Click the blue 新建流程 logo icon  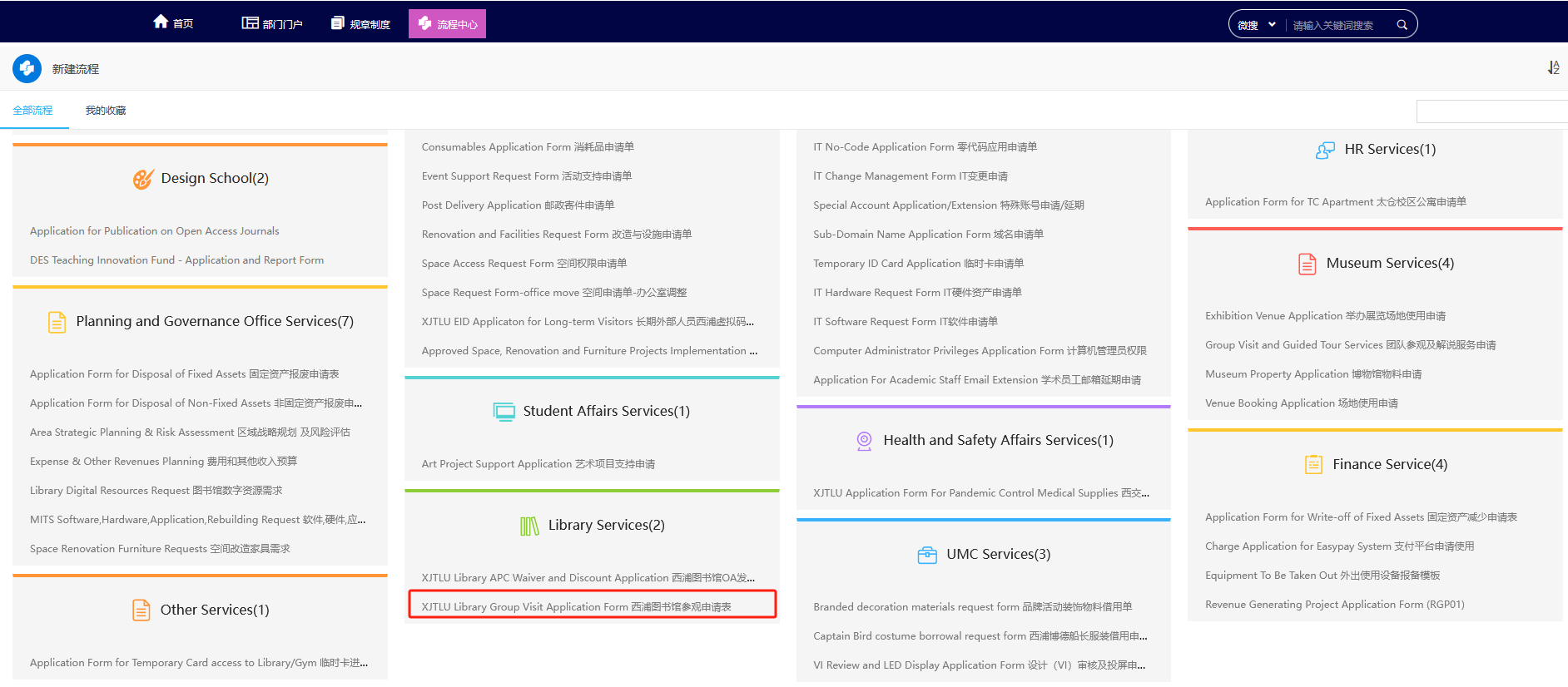tap(27, 68)
